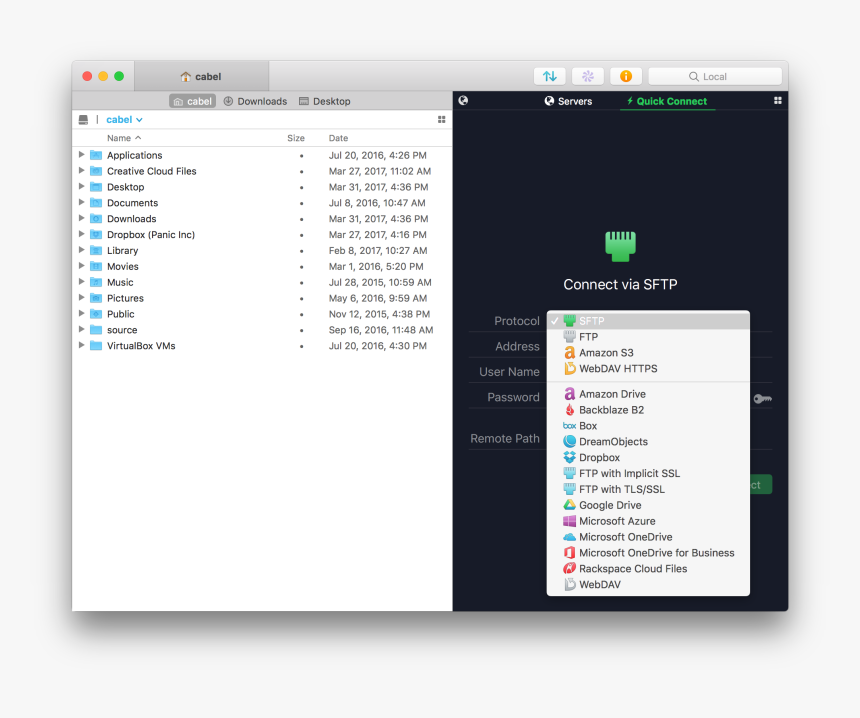
Task: Select DreamObjects protocol
Action: [648, 442]
